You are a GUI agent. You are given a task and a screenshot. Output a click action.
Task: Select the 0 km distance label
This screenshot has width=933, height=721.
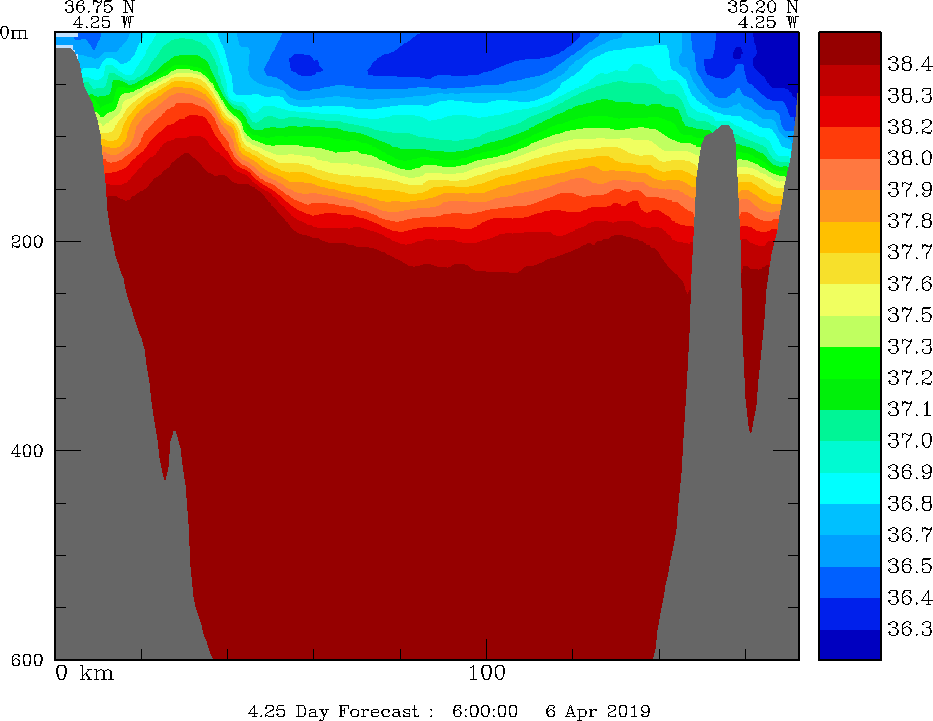coord(85,673)
